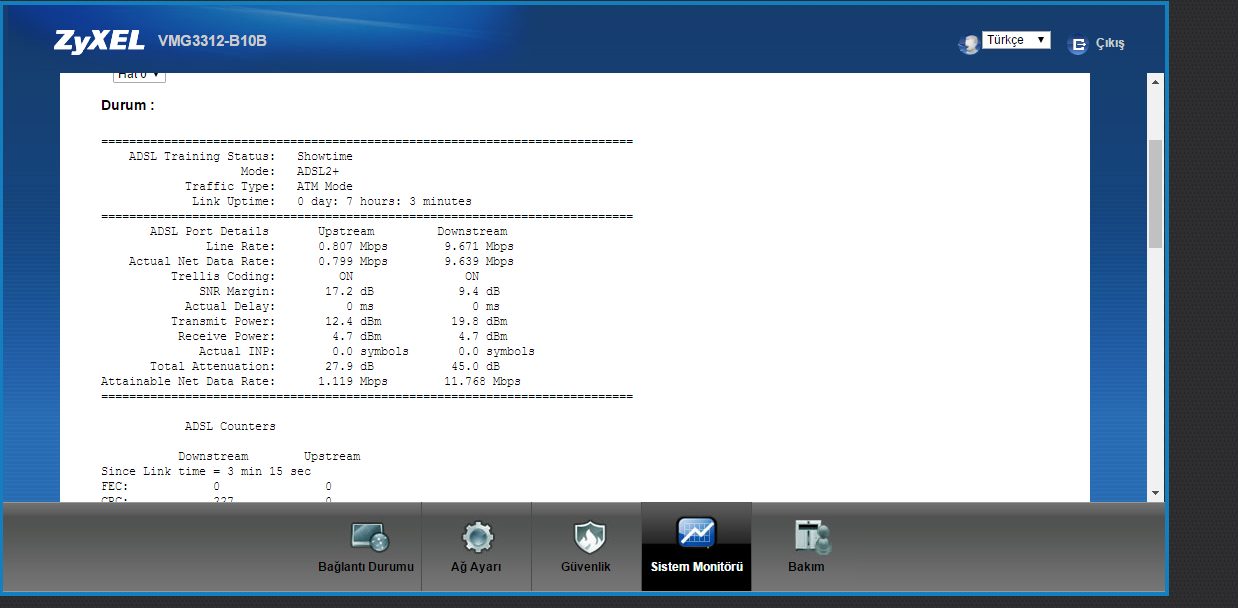1238x608 pixels.
Task: Click the Bağlantı Durumu menu label
Action: click(x=365, y=567)
